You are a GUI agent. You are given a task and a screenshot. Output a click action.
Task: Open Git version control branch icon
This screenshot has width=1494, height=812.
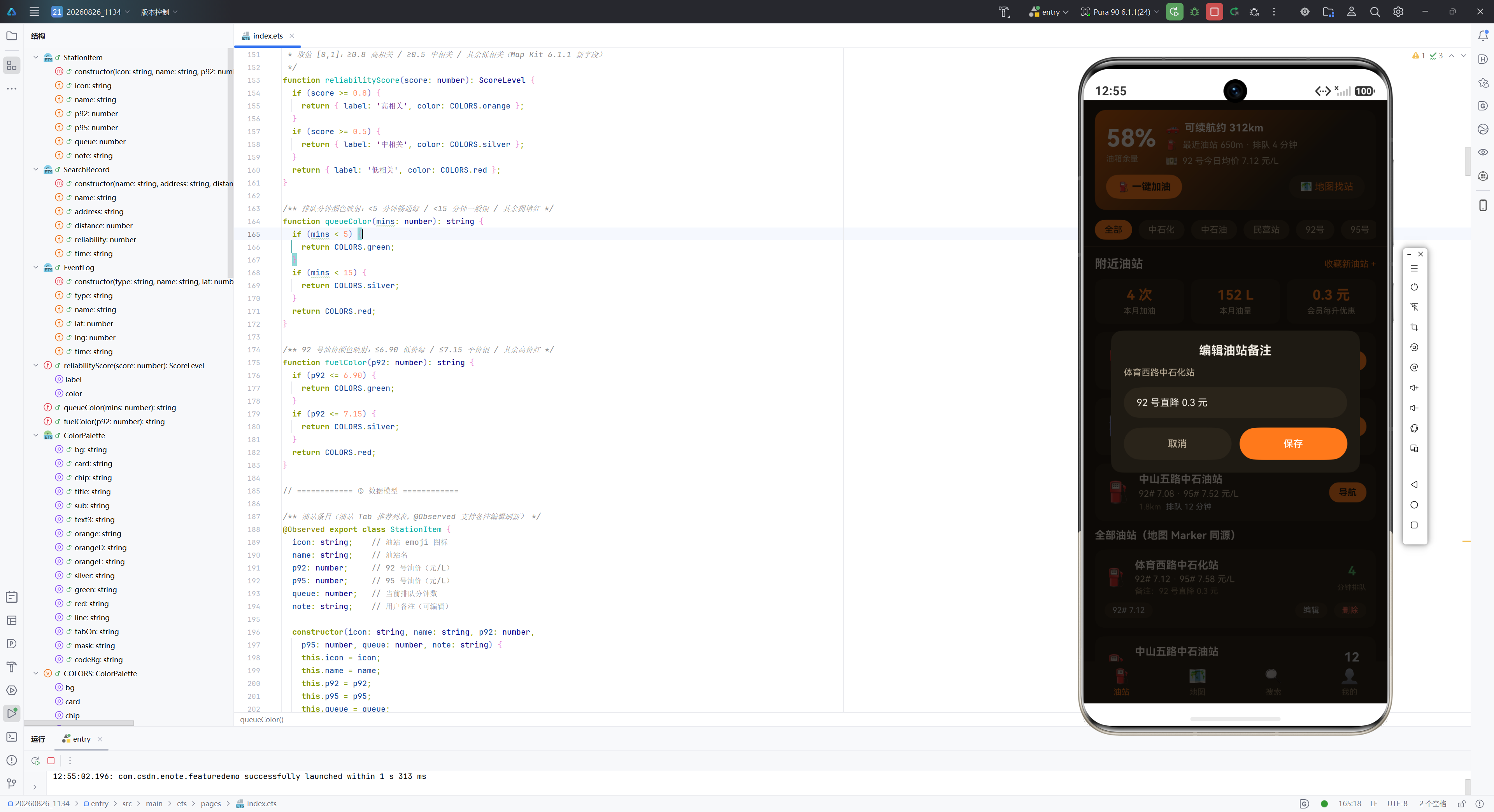12,783
